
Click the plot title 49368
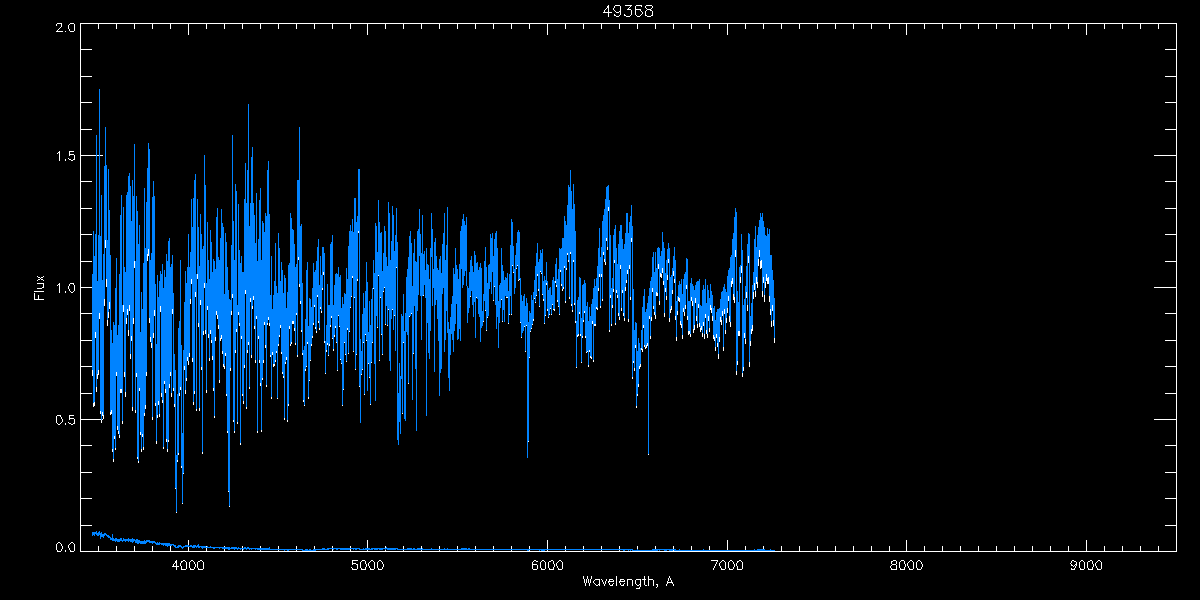628,11
